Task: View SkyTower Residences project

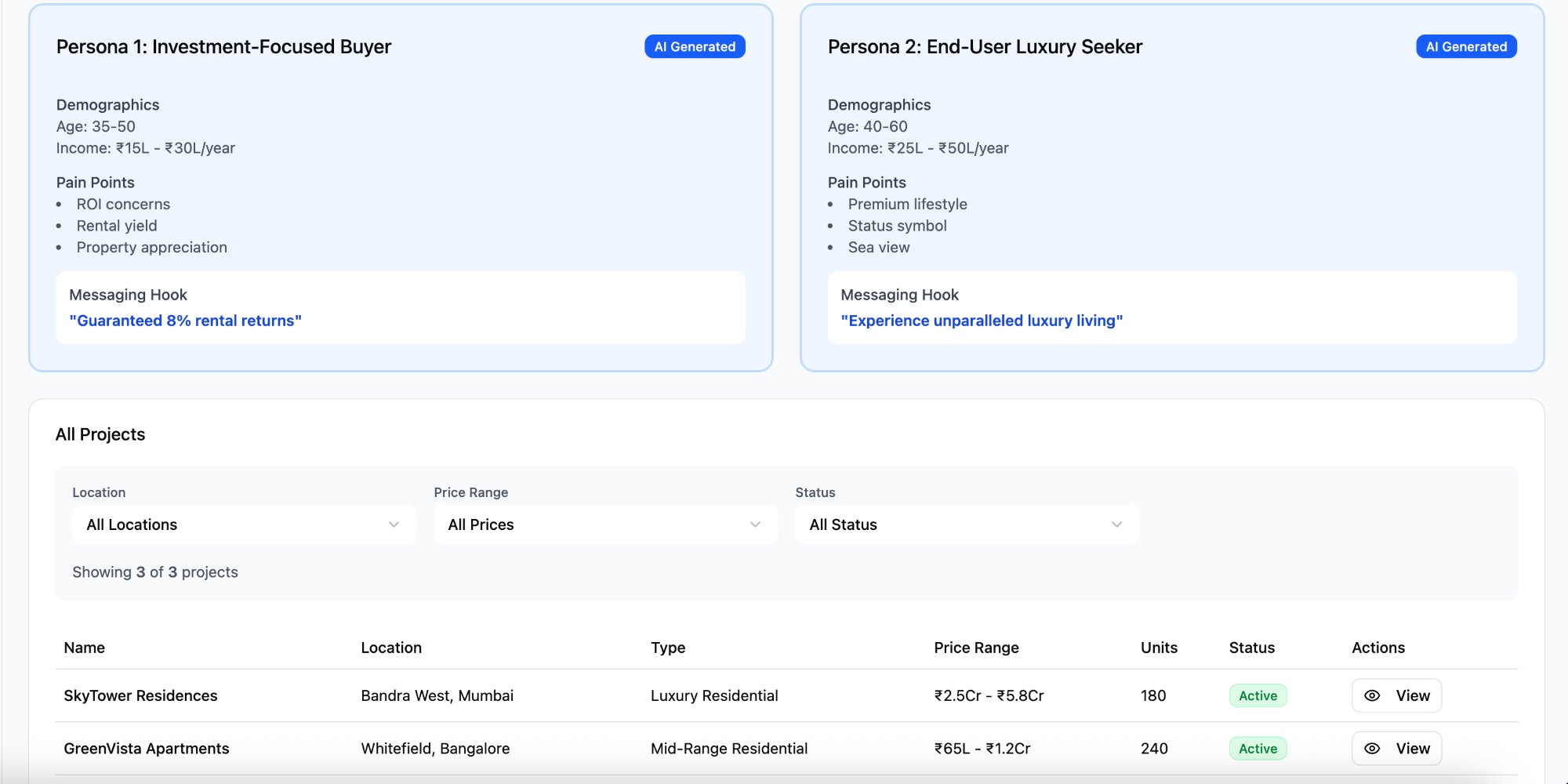Action: tap(1396, 695)
